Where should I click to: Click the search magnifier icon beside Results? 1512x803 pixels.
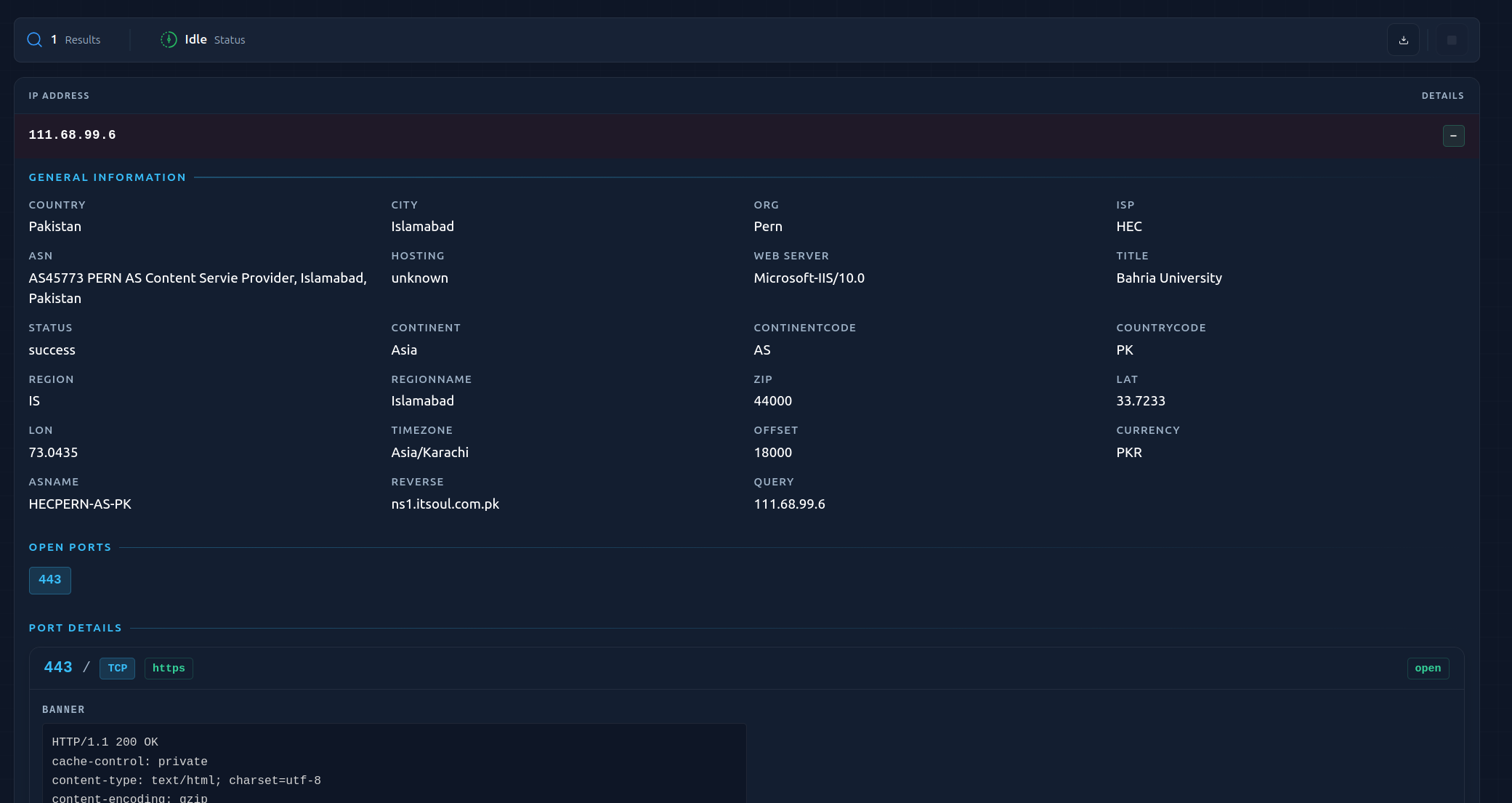(34, 40)
